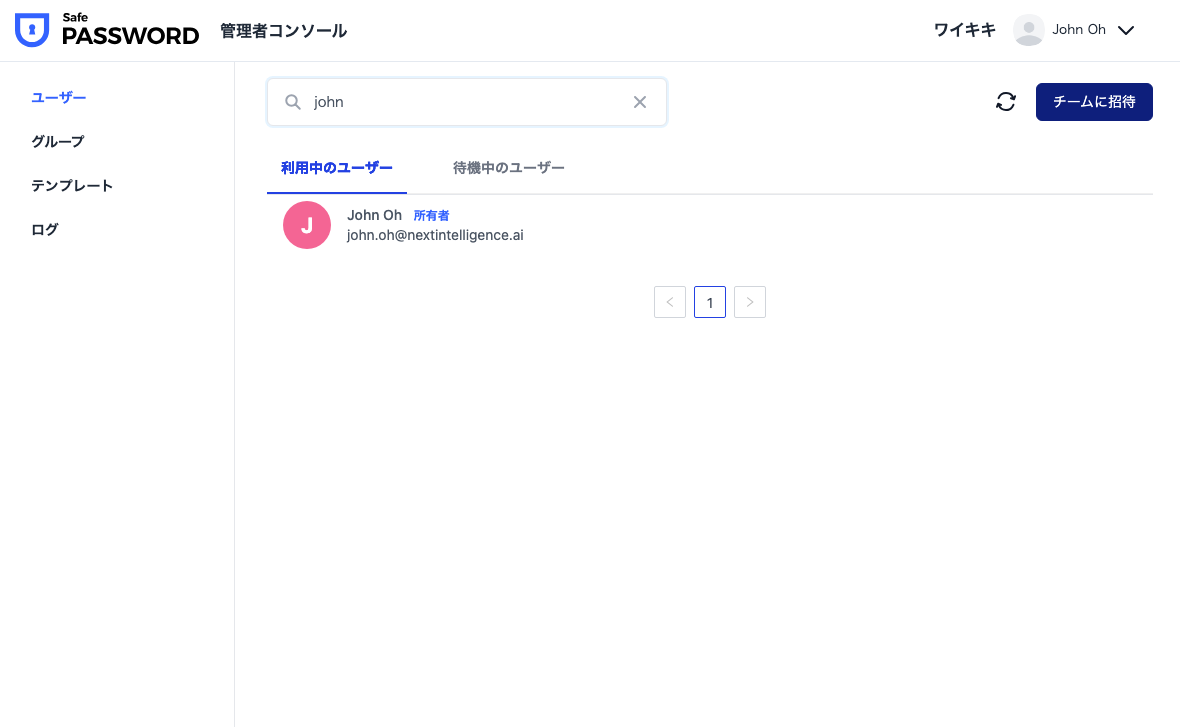The width and height of the screenshot is (1180, 727).
Task: Refresh the user list
Action: pyautogui.click(x=1006, y=102)
